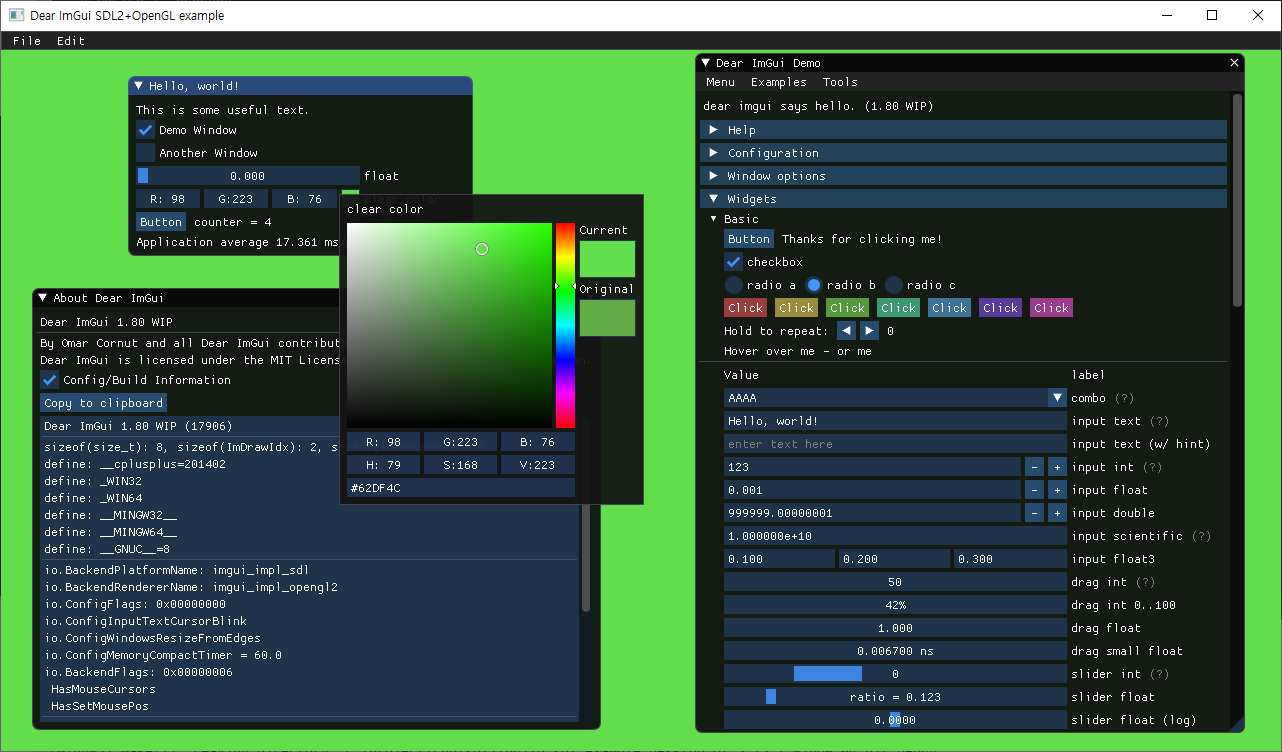Collapse the Widgets section

(964, 199)
